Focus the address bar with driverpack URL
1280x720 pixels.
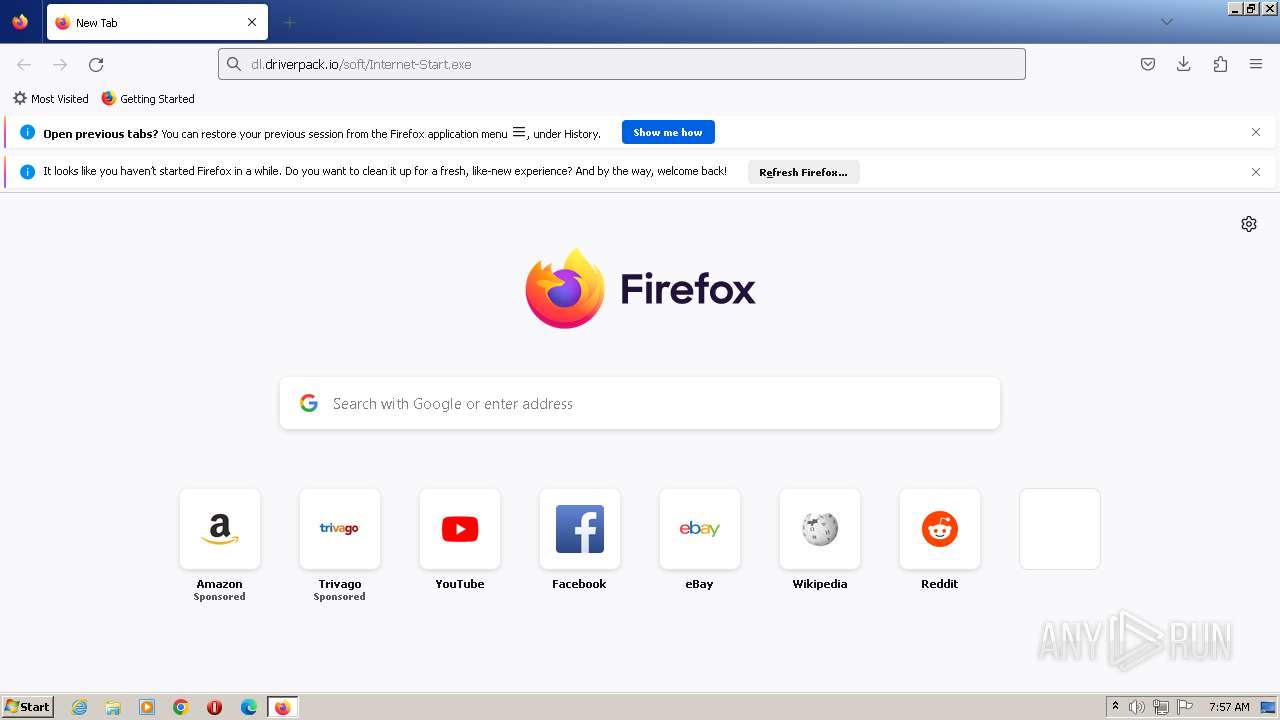pos(622,64)
